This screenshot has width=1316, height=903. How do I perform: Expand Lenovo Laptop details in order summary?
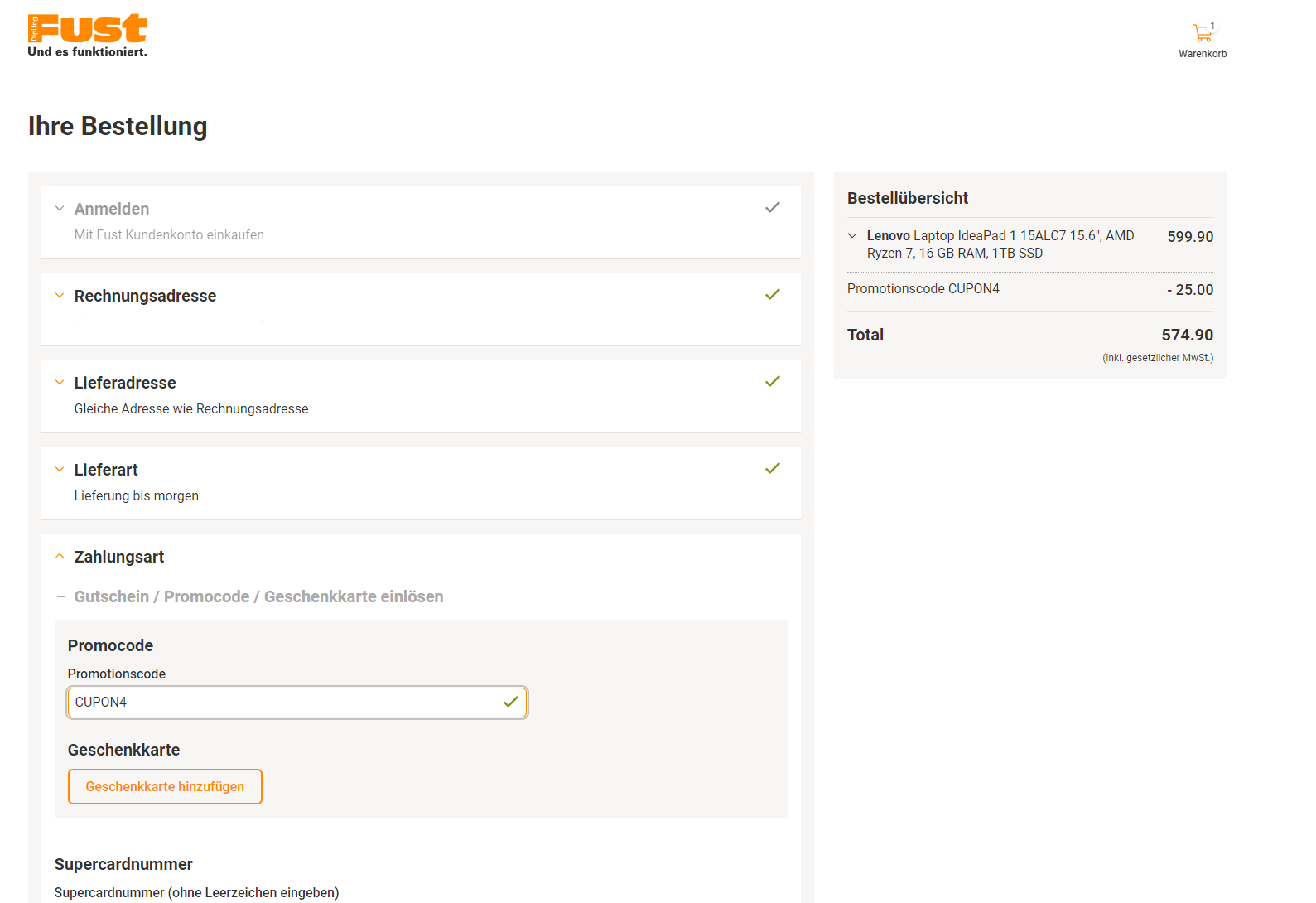coord(852,236)
